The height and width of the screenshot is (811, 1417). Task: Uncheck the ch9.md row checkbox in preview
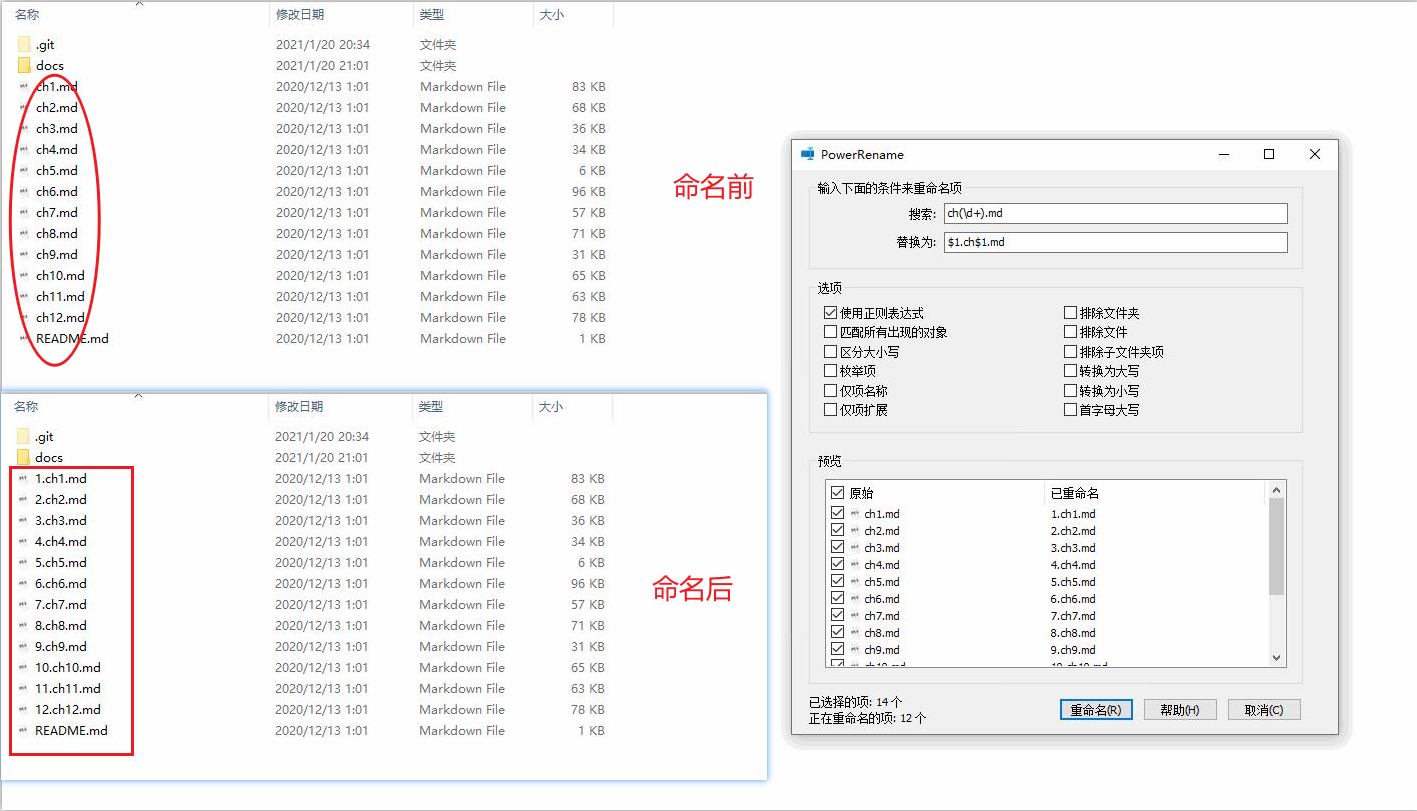[837, 649]
